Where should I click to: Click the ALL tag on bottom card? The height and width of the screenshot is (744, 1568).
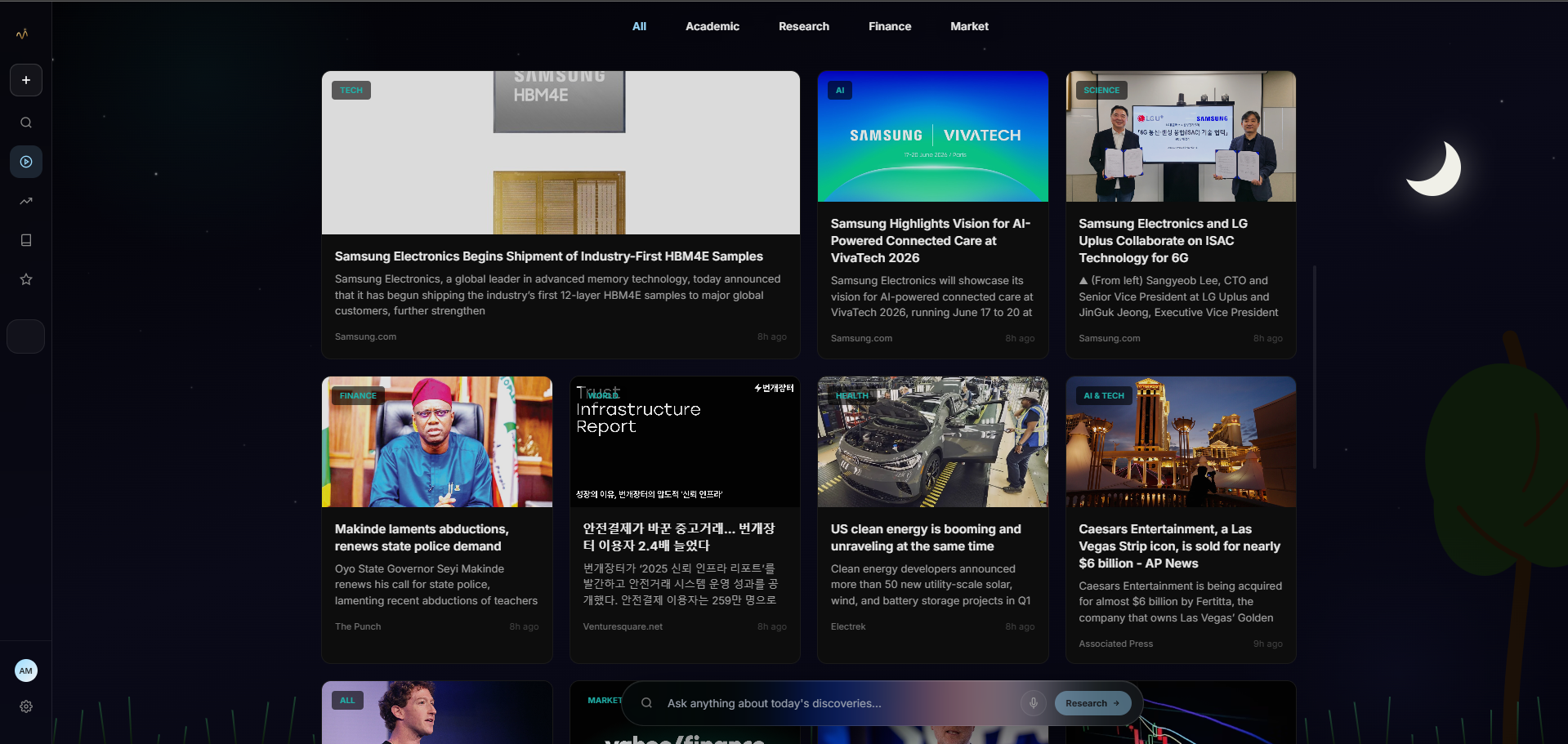click(347, 700)
